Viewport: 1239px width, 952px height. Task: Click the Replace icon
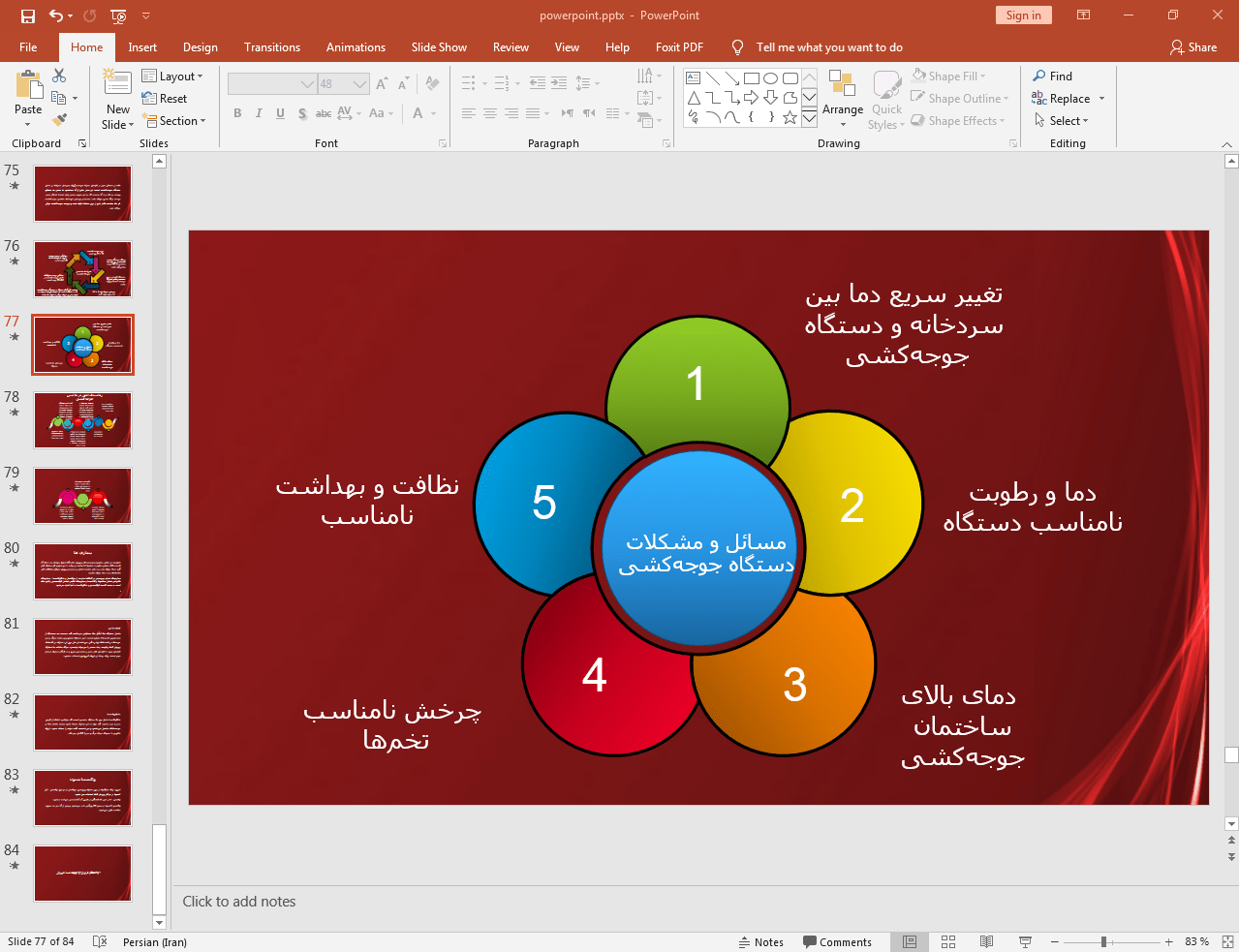(x=1039, y=98)
